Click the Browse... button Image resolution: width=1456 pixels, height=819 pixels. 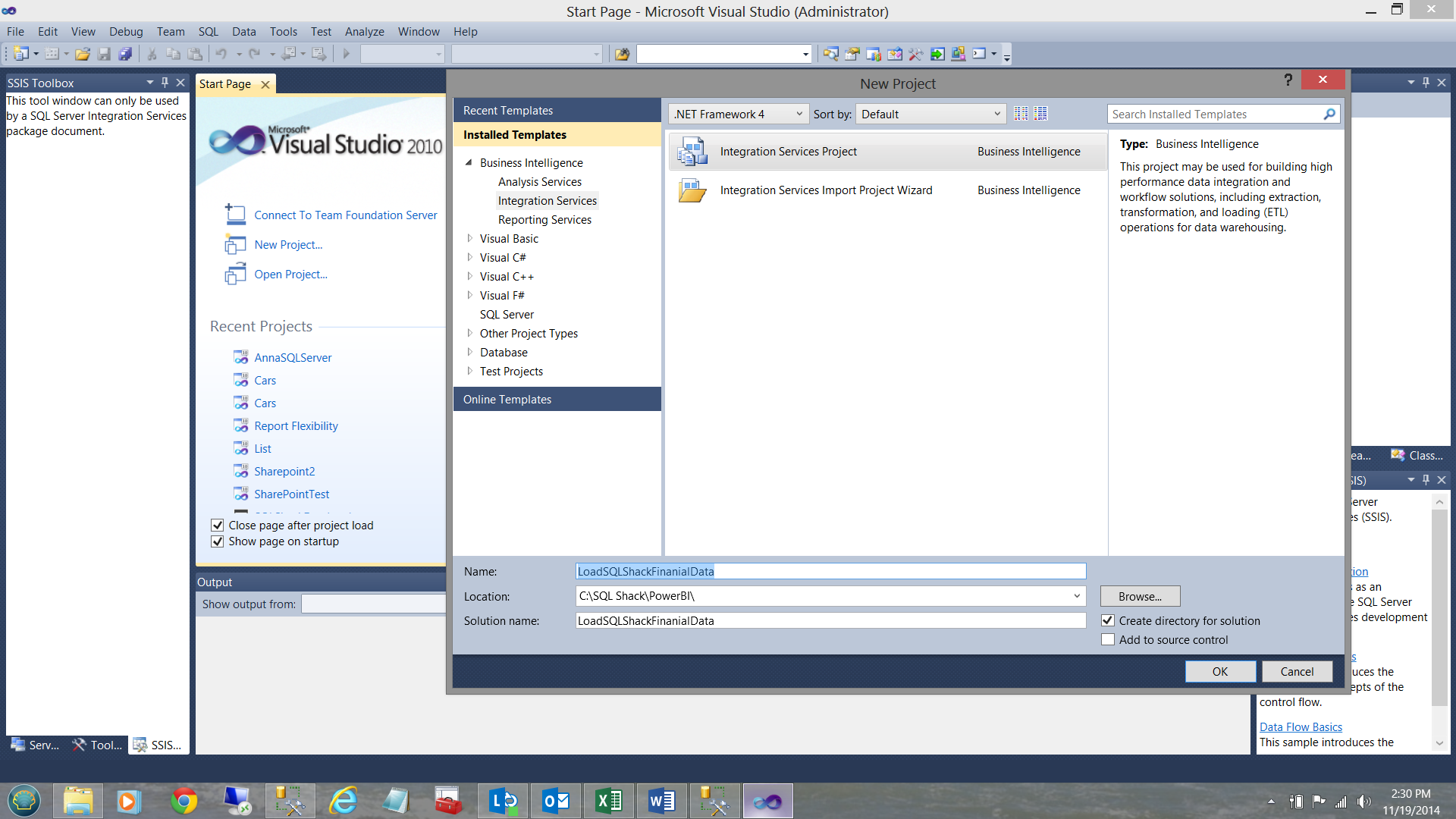click(x=1140, y=596)
